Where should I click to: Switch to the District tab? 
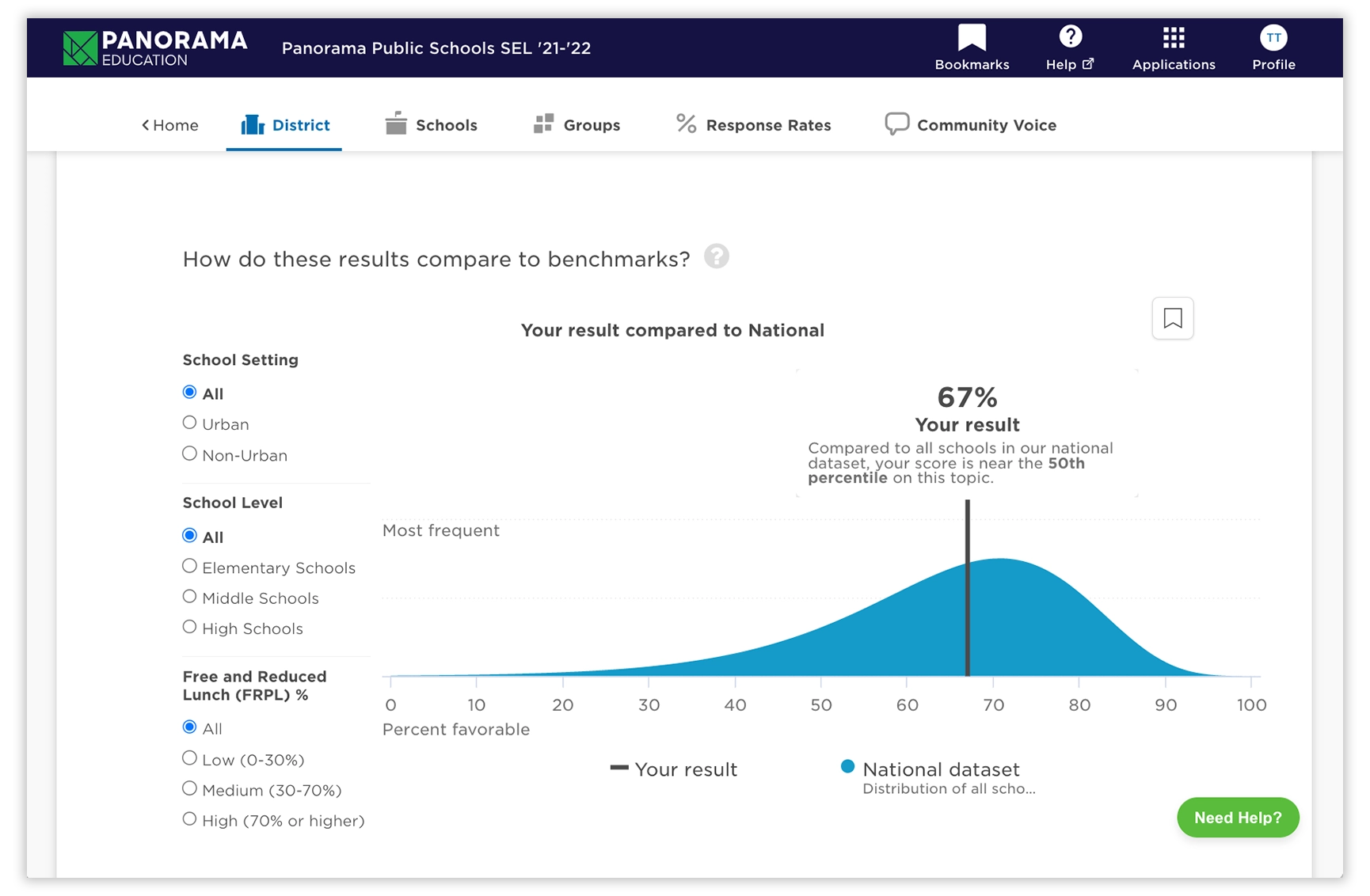(284, 125)
